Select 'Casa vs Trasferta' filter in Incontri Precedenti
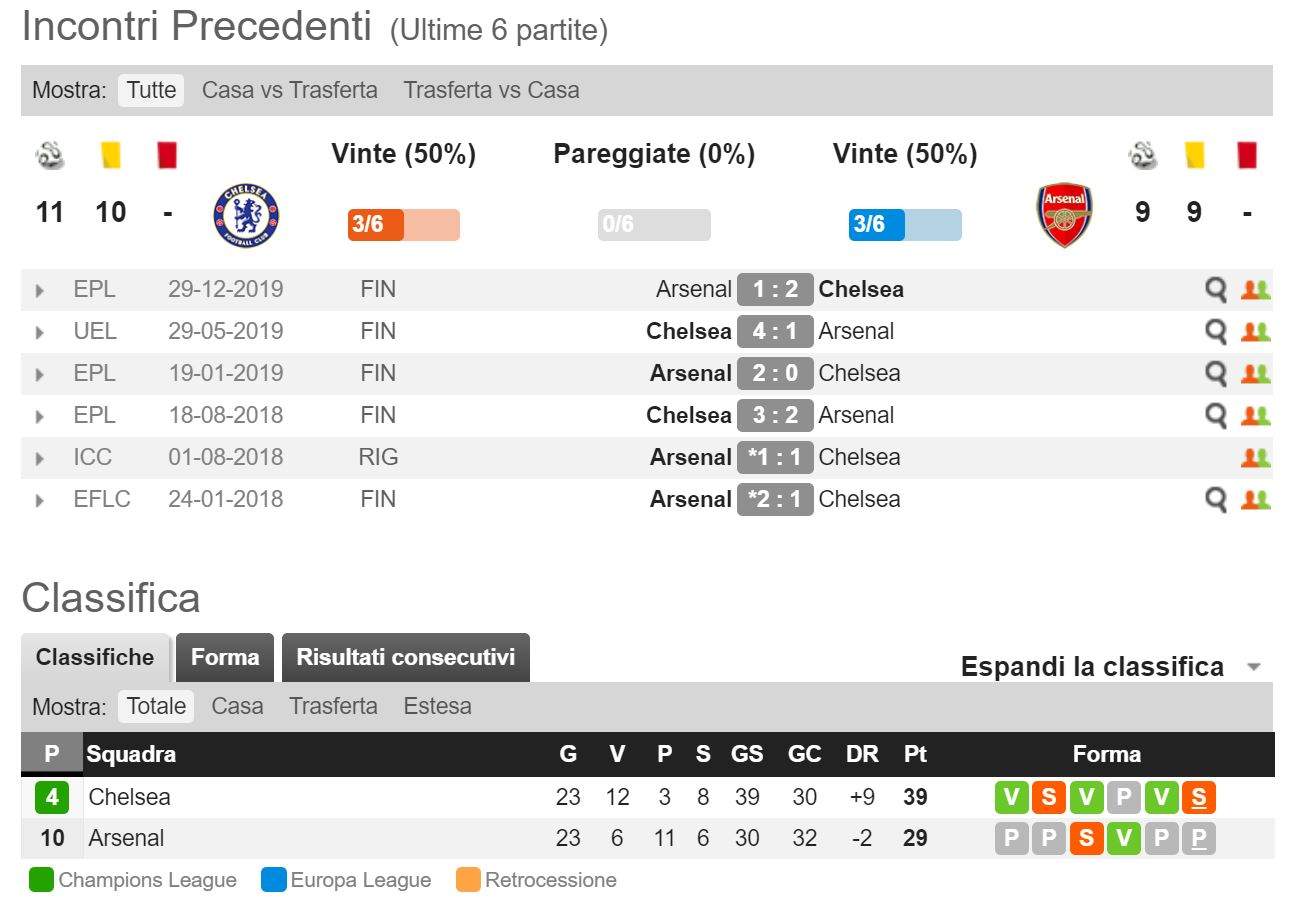The height and width of the screenshot is (909, 1294). click(x=290, y=90)
